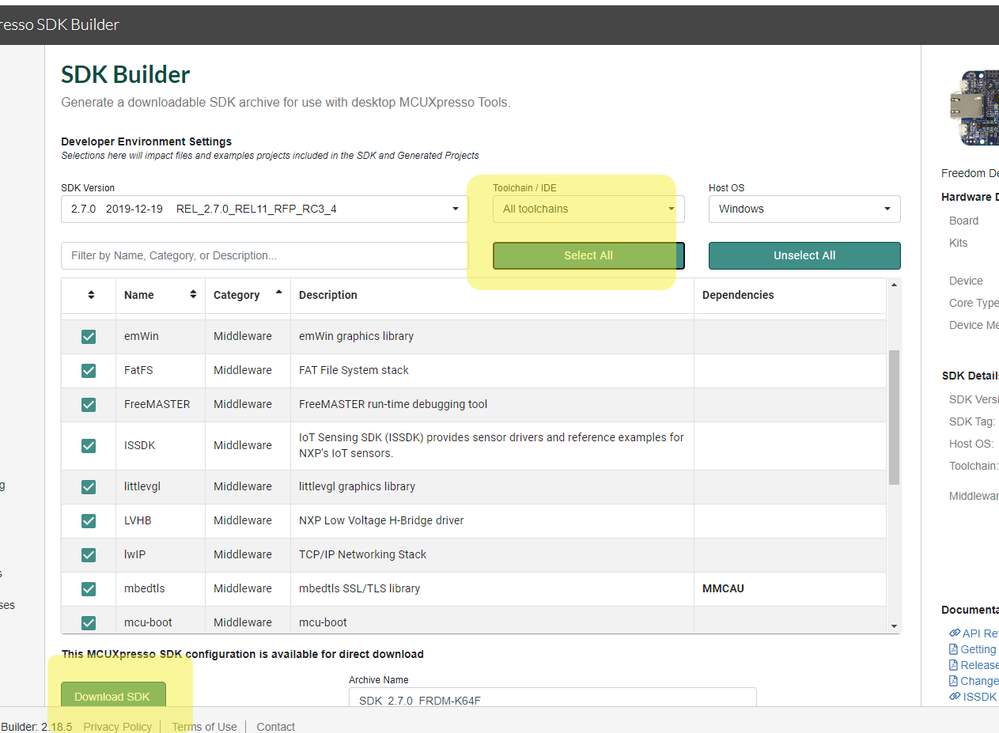Toggle the LVHB checkbox
Image resolution: width=999 pixels, height=733 pixels.
(x=89, y=521)
